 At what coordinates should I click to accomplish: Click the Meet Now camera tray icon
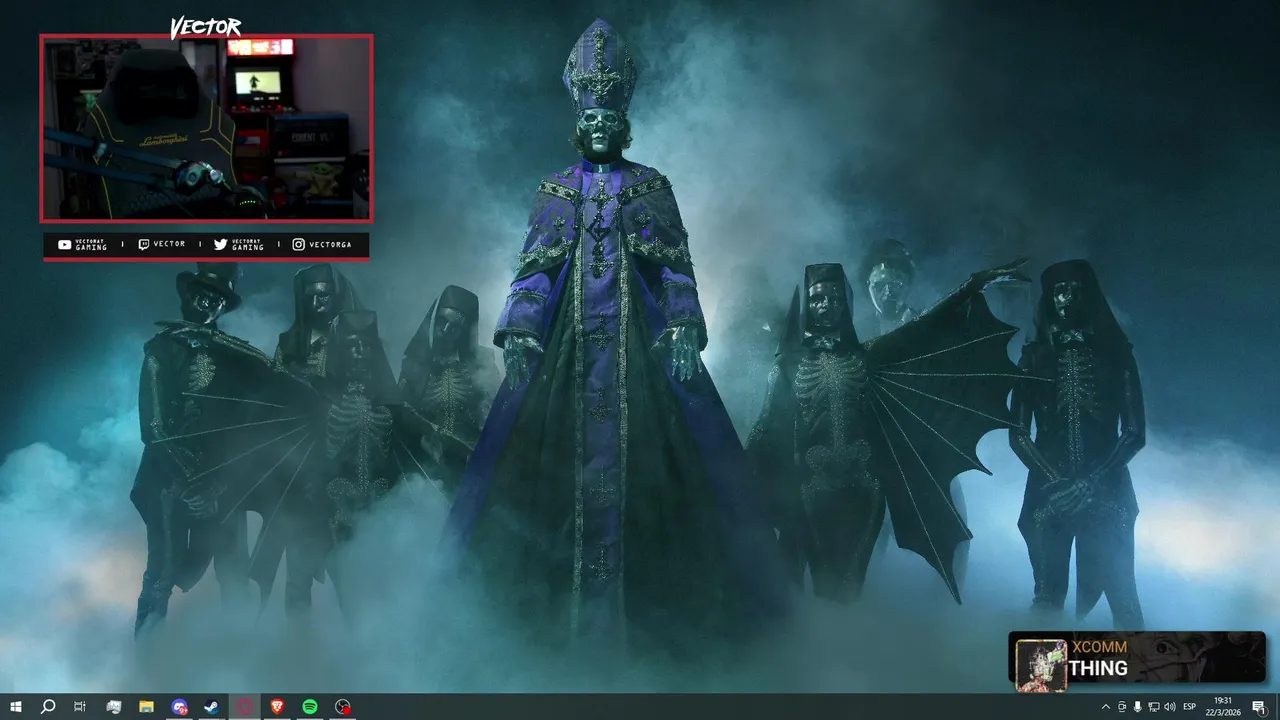tap(1122, 707)
